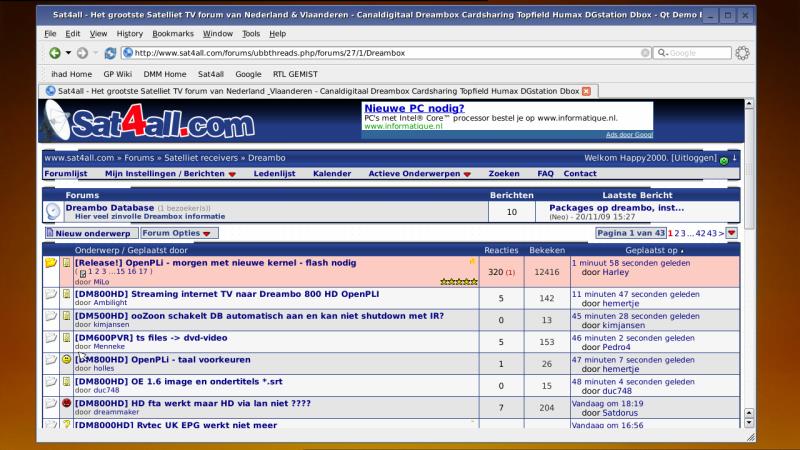Click yellow folder icon of OpenPLi release topic

click(x=51, y=263)
